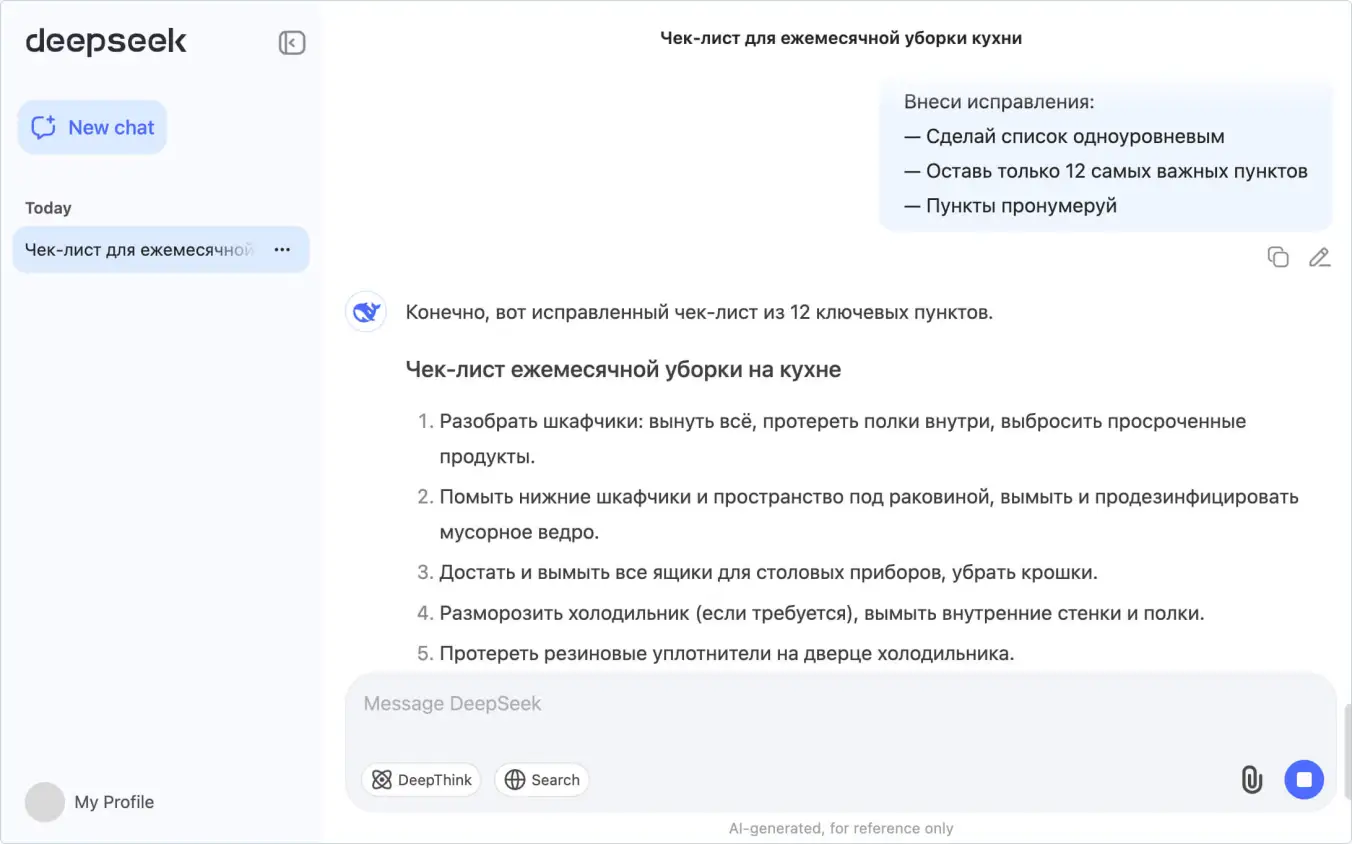
Task: Select the Чек-лист для ежемесячной chat item
Action: tap(161, 250)
